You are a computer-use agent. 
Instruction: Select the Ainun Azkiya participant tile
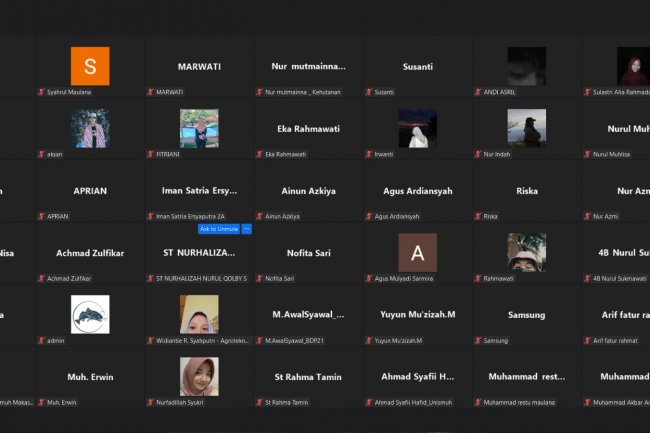click(x=308, y=191)
